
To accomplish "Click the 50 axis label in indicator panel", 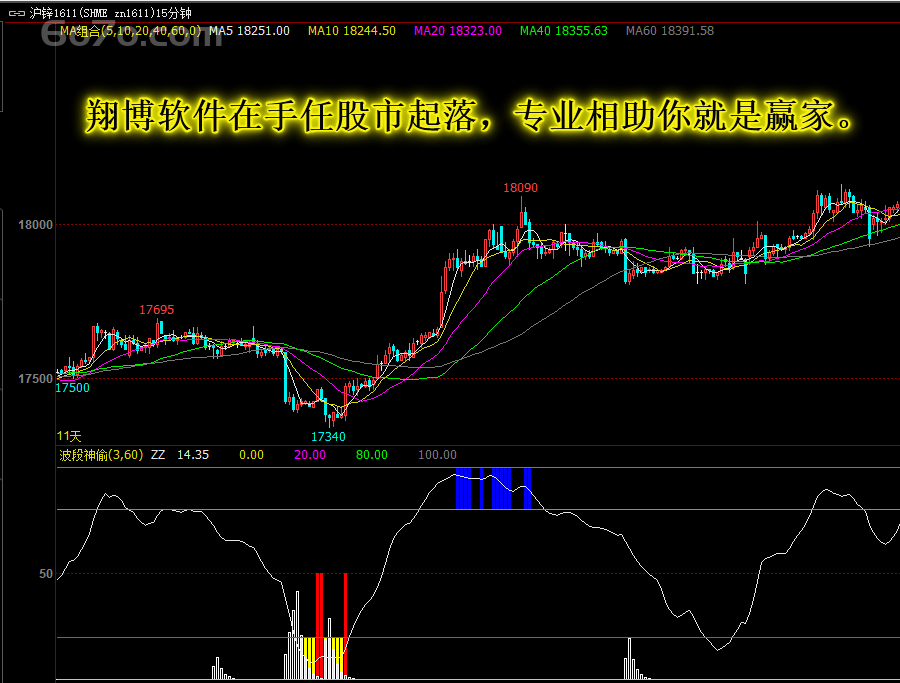I will tap(46, 574).
